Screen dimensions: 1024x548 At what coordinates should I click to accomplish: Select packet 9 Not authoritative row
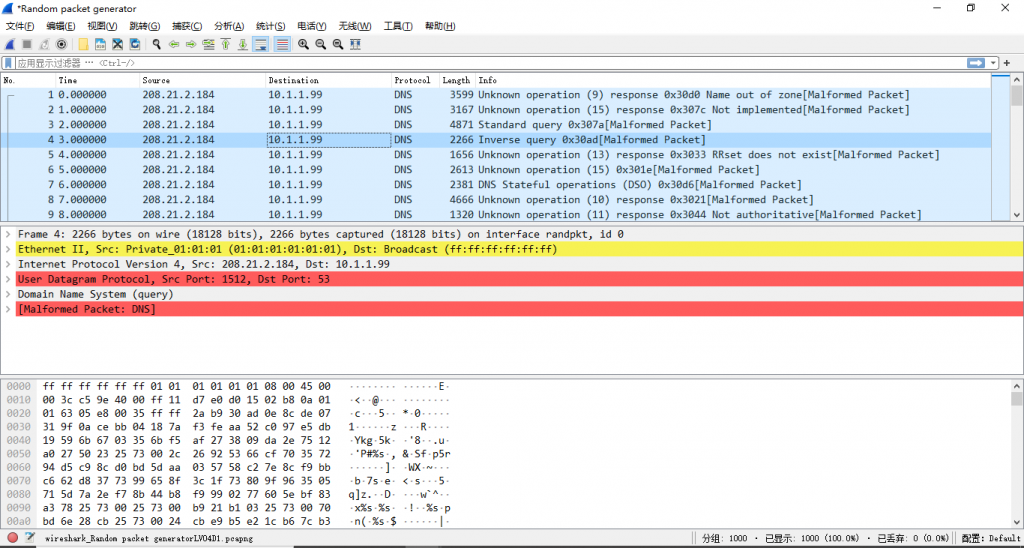tap(496, 214)
